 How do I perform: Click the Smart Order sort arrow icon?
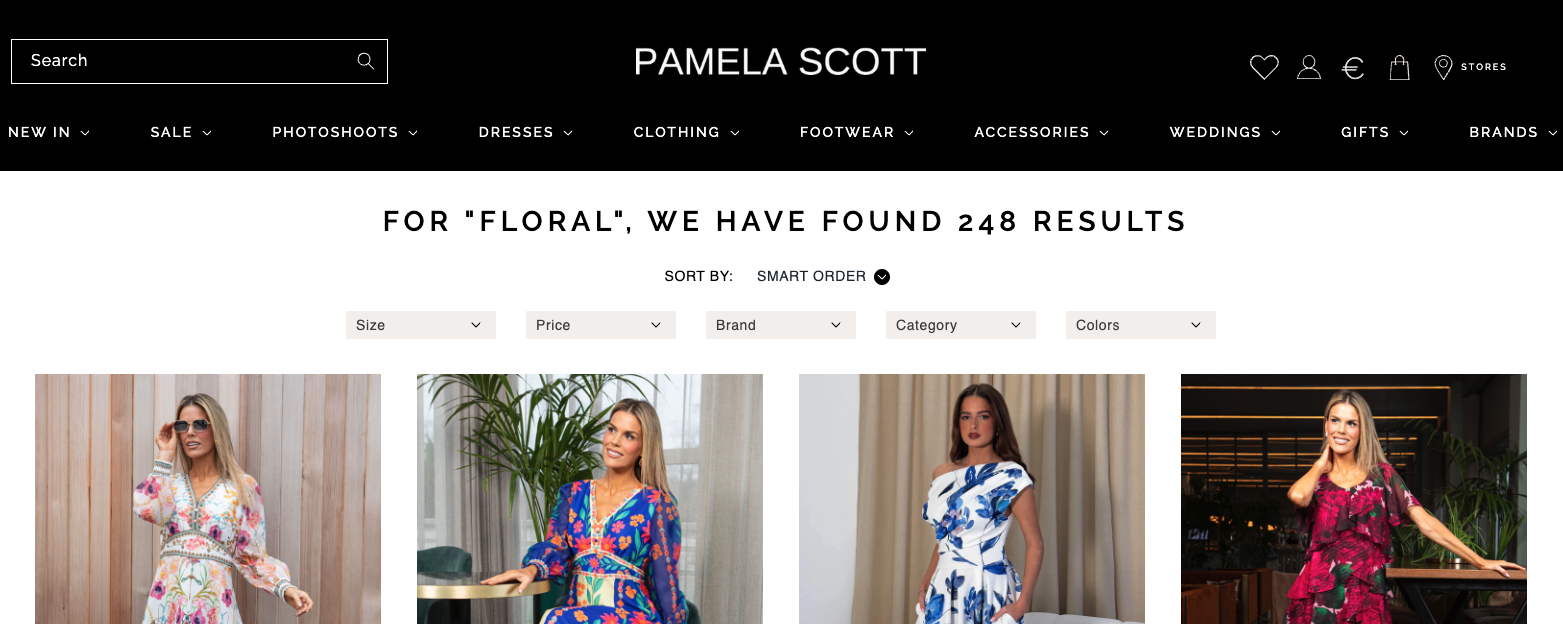click(882, 277)
